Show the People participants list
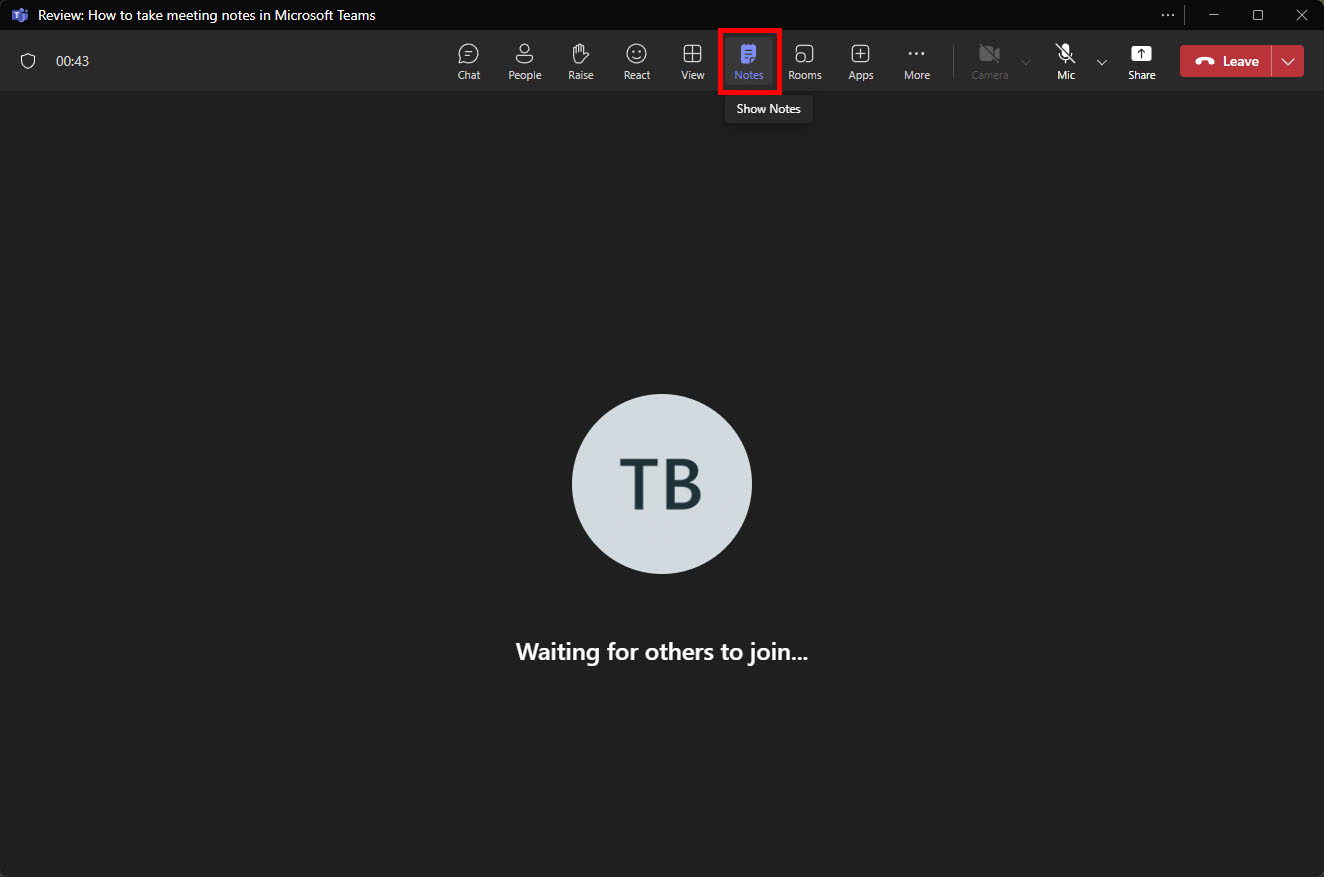Viewport: 1324px width, 877px height. 524,61
